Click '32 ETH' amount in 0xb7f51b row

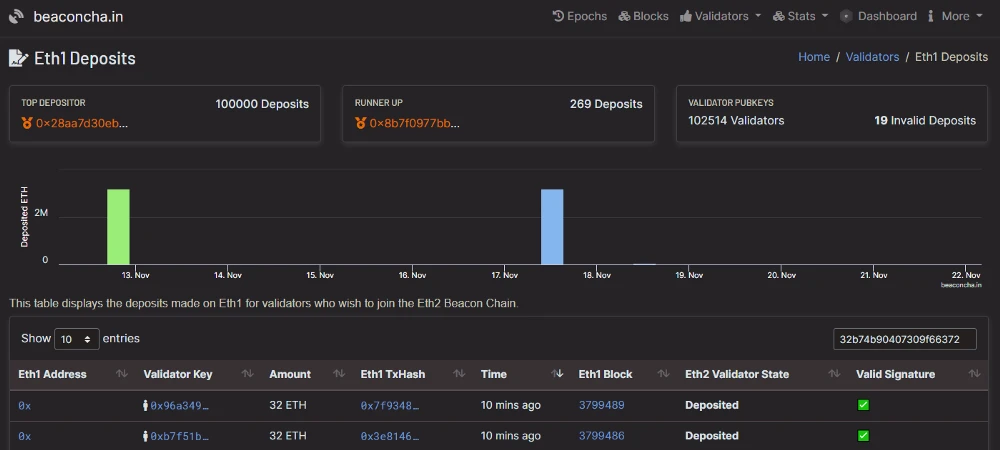pyautogui.click(x=288, y=435)
